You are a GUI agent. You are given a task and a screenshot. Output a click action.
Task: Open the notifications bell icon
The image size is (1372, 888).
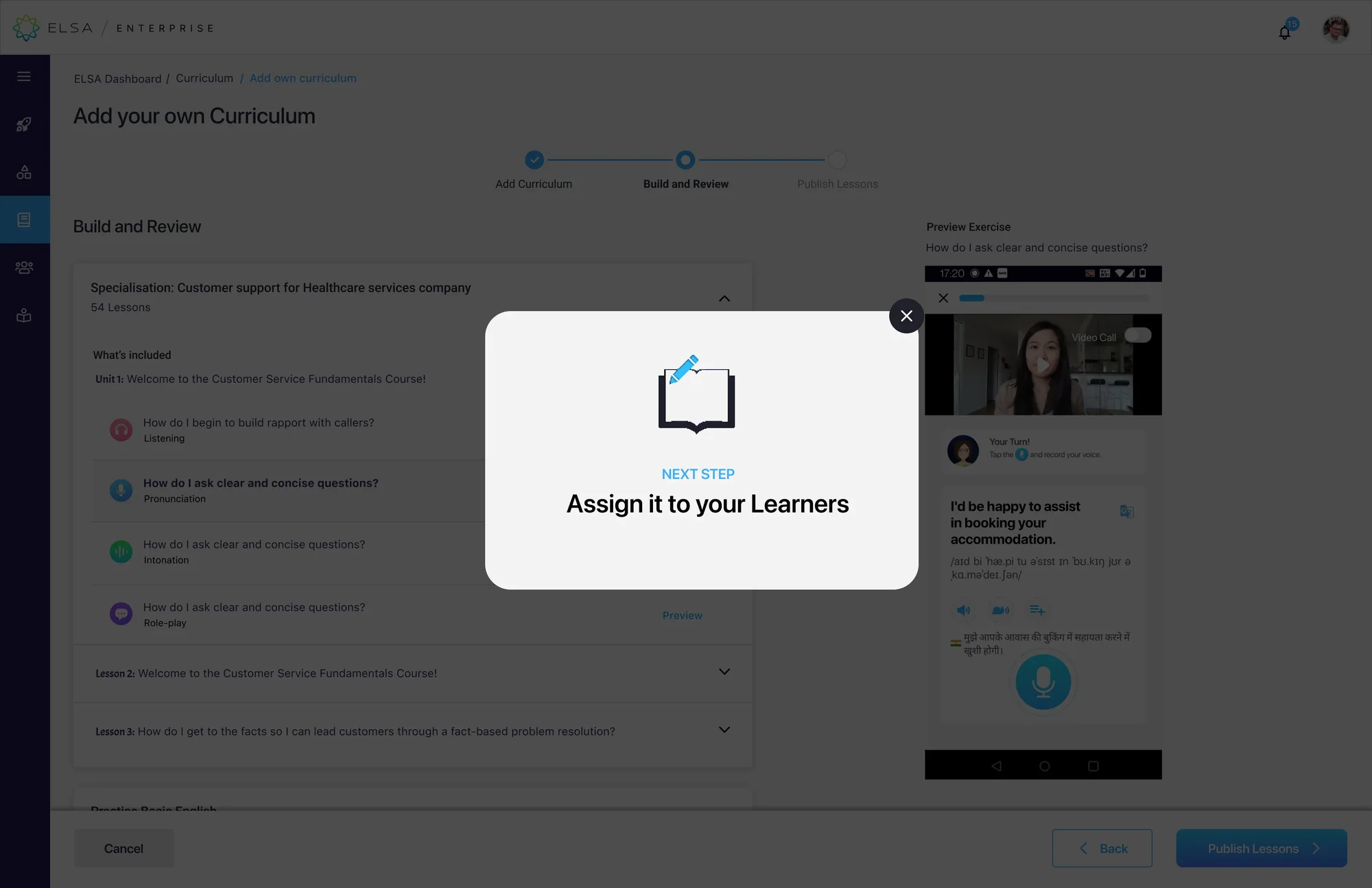pos(1285,32)
